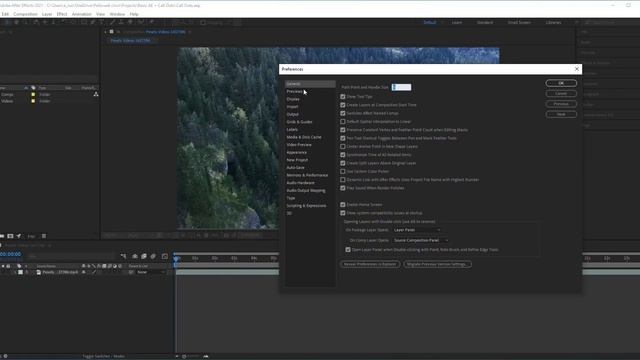Click the trash icon in Project panel

[x=44, y=236]
